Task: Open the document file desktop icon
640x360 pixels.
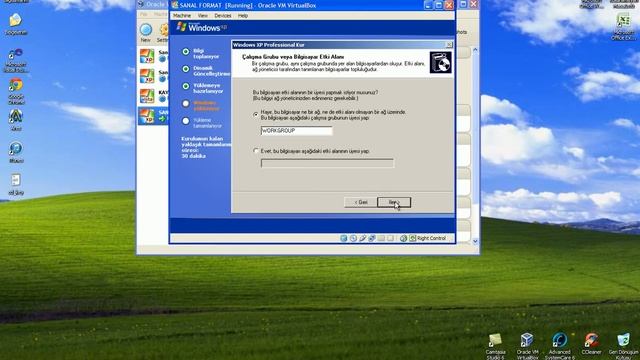Action: pos(16,184)
